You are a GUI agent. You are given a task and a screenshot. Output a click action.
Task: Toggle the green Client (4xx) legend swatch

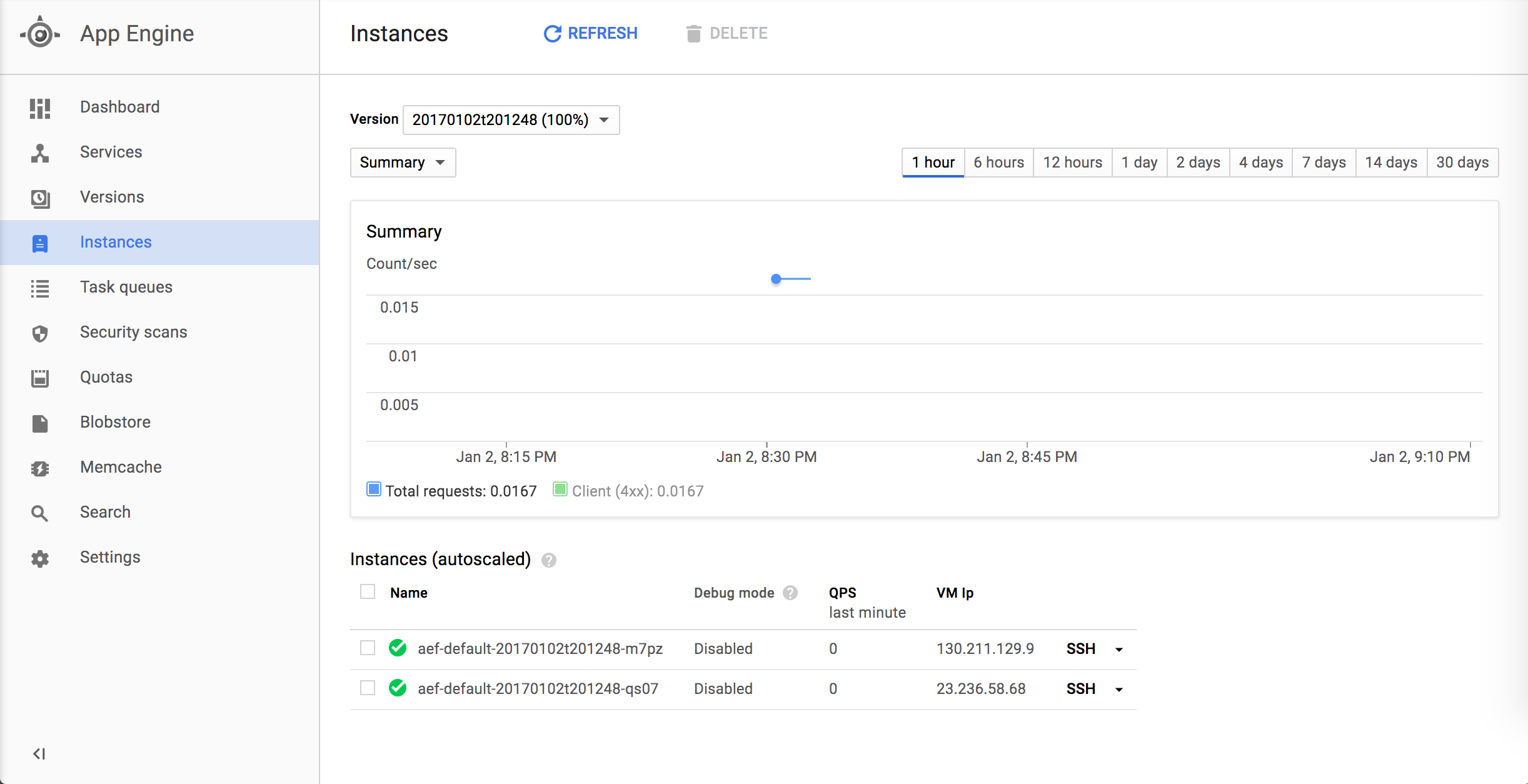coord(560,490)
